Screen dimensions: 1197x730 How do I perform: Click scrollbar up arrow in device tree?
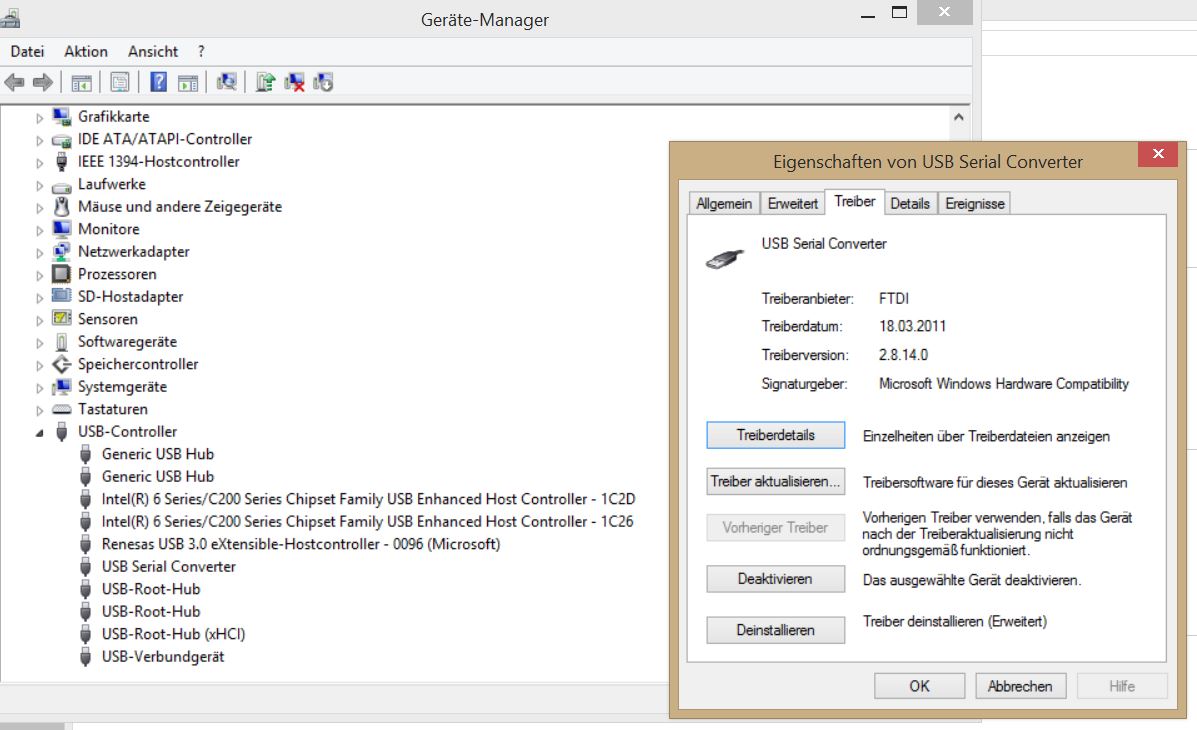[959, 118]
